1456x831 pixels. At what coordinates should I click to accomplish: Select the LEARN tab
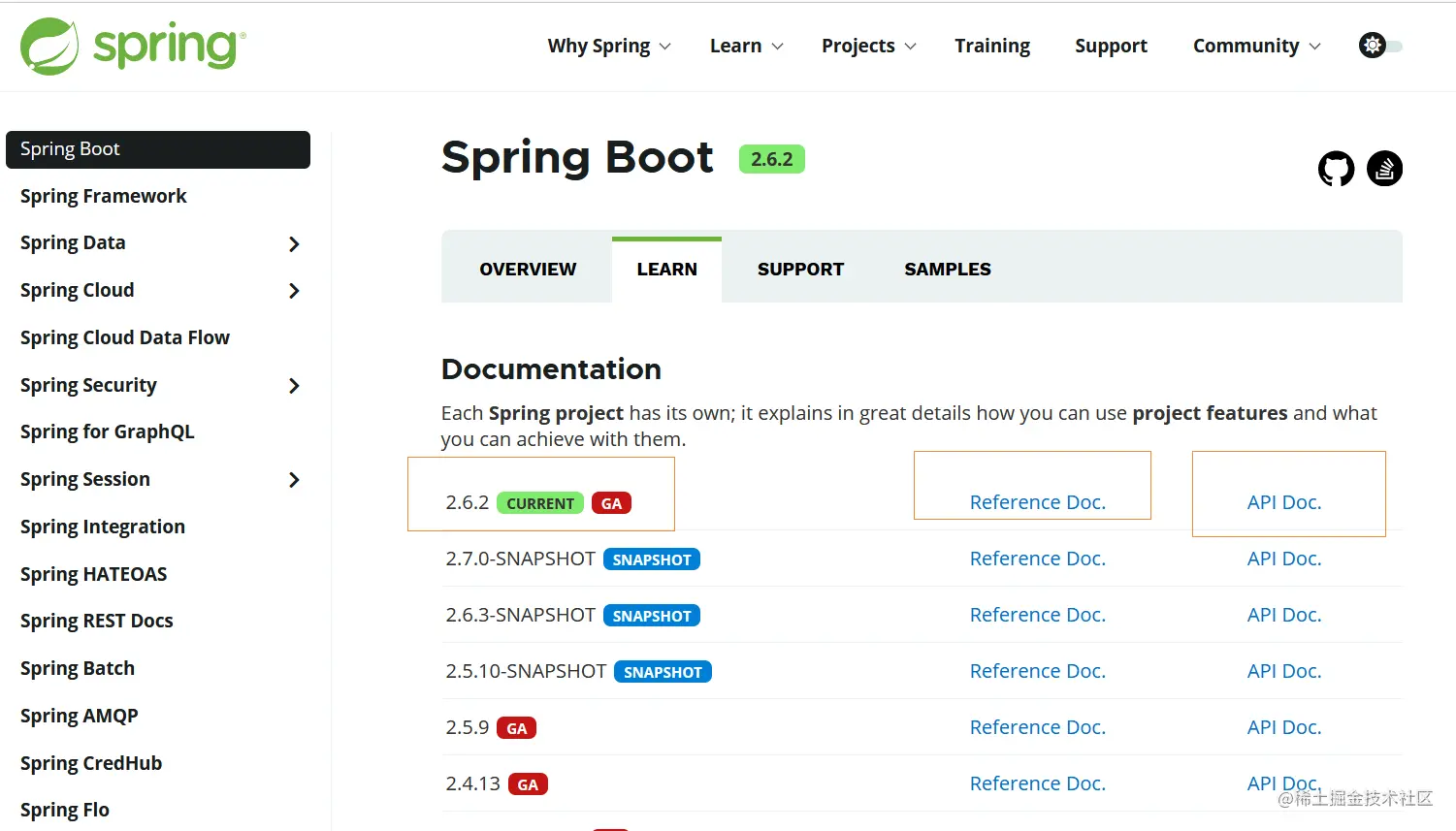(x=667, y=270)
